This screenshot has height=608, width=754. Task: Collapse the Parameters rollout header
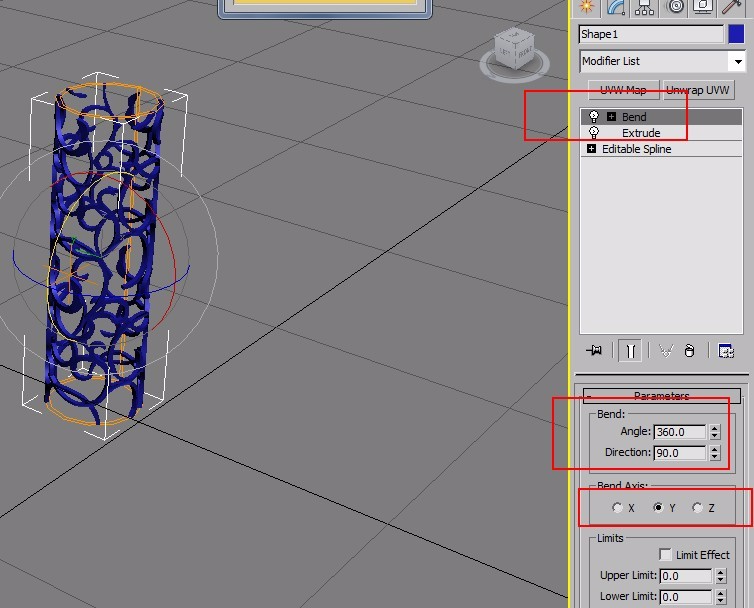click(x=662, y=396)
